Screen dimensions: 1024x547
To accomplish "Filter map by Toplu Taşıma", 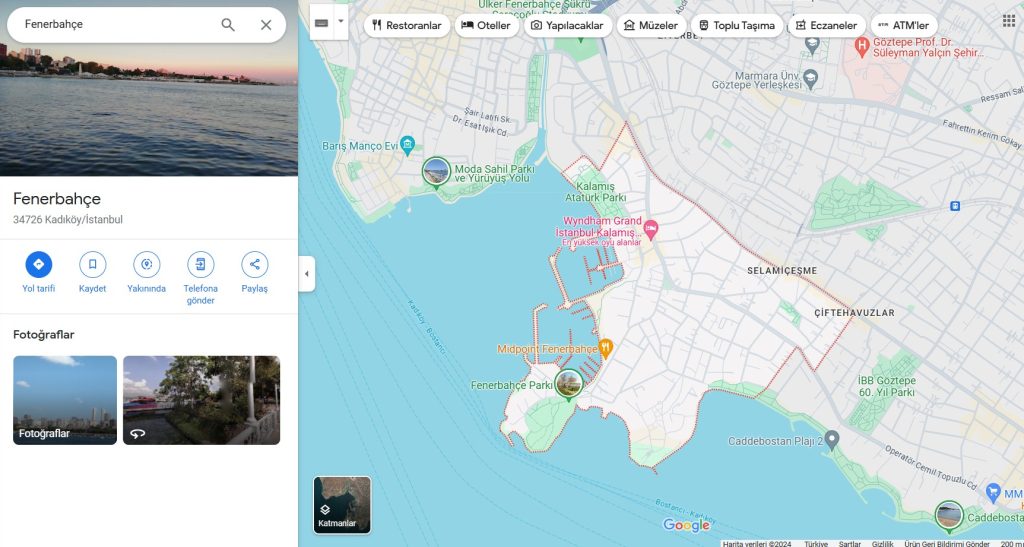I will click(737, 25).
